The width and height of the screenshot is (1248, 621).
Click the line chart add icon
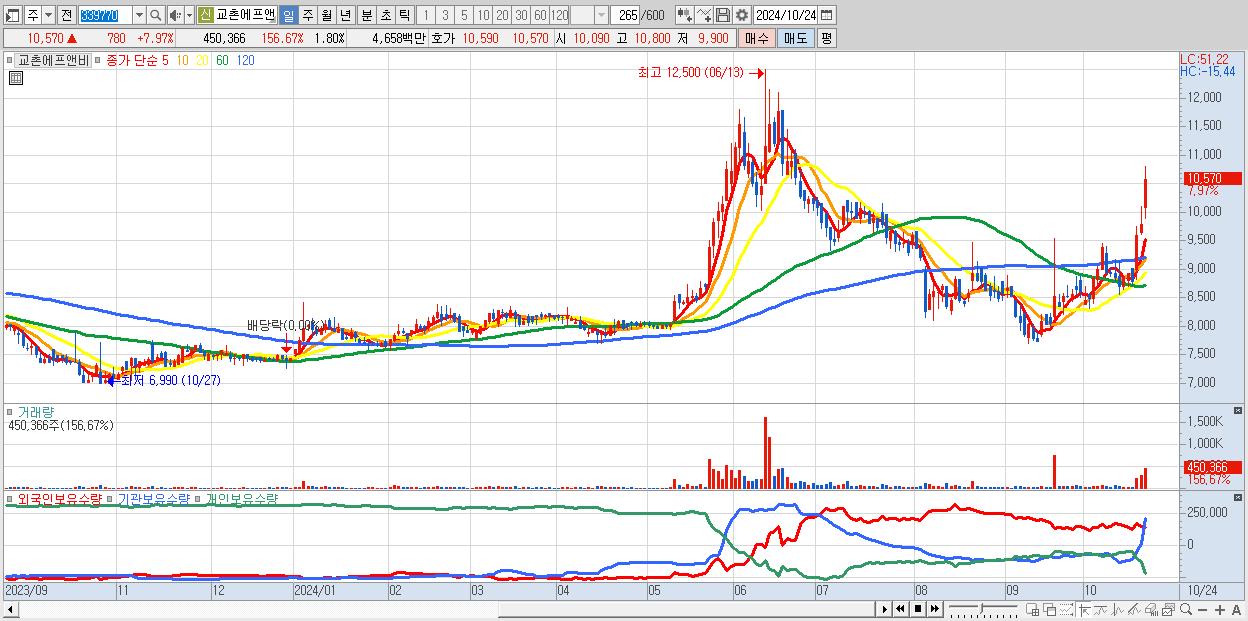[x=704, y=15]
